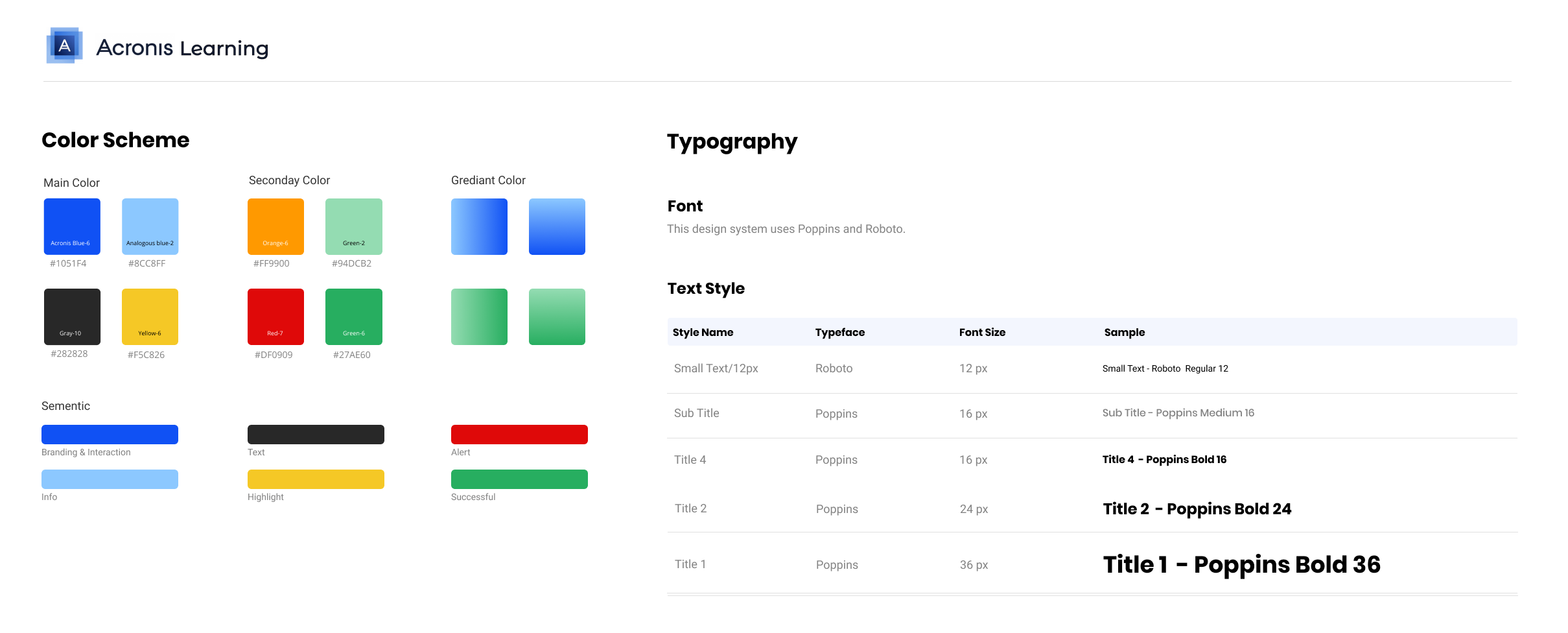Select the green gradient swatch
The image size is (1568, 633).
(x=479, y=316)
